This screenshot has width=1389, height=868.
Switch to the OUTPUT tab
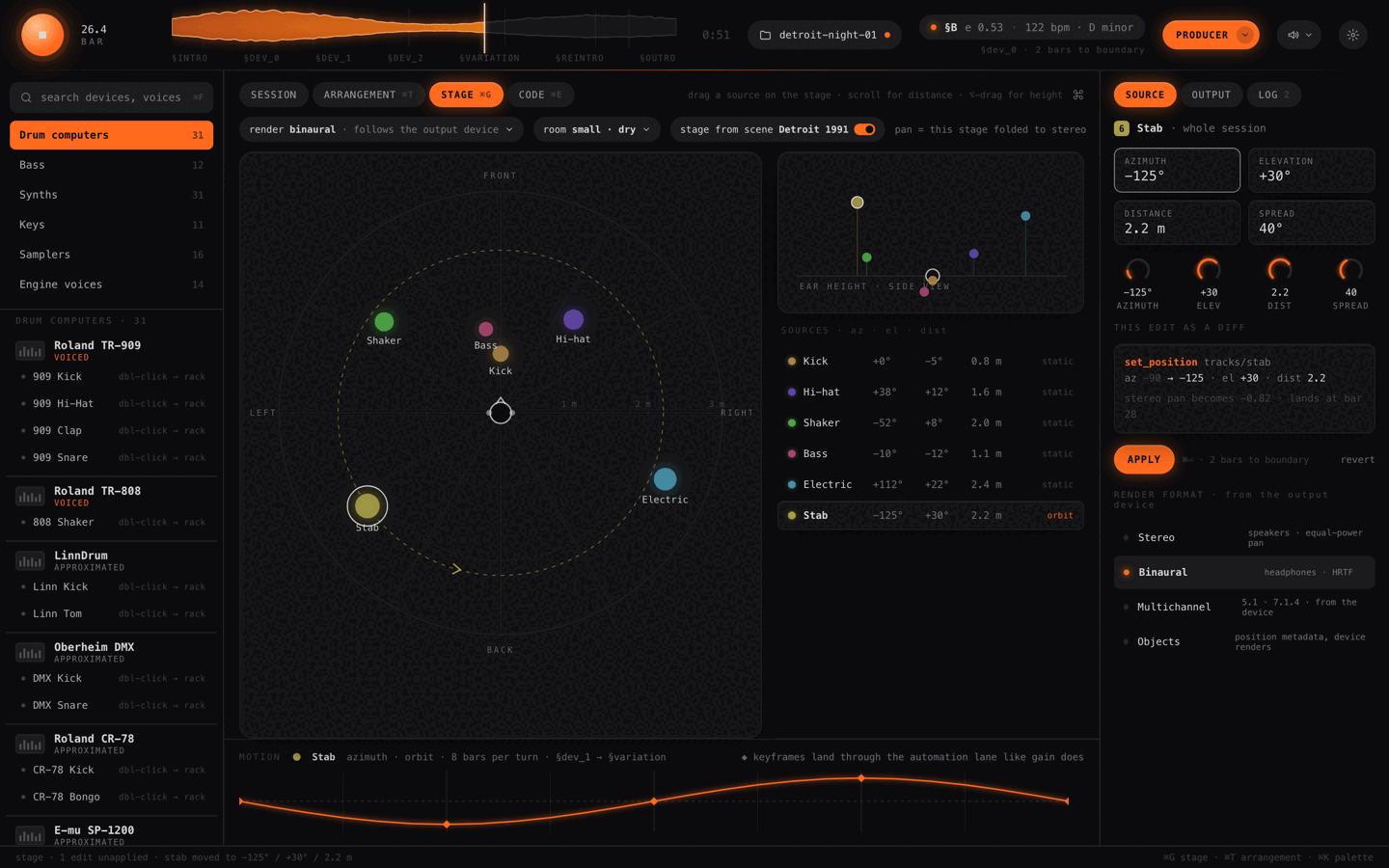pos(1211,95)
